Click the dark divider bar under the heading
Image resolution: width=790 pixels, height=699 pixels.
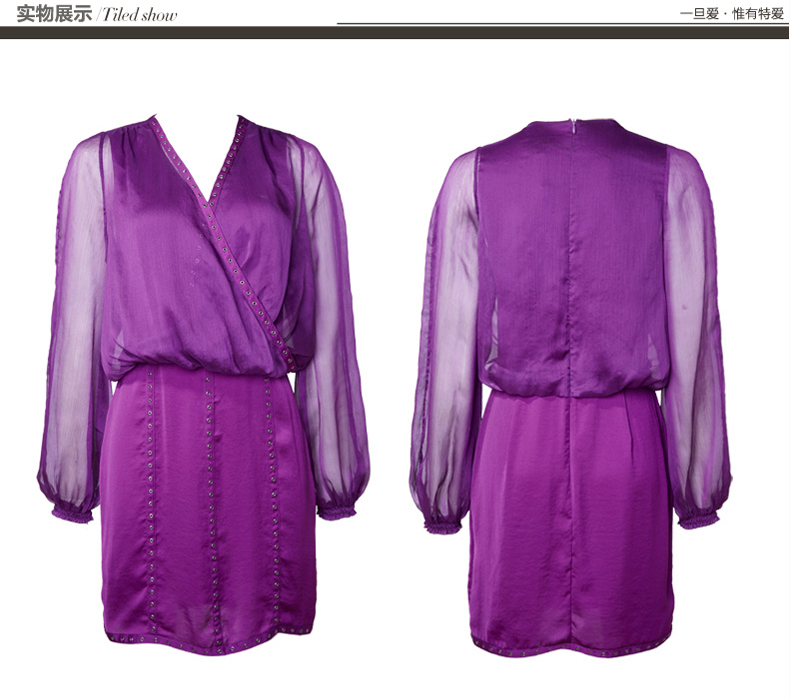coord(394,33)
